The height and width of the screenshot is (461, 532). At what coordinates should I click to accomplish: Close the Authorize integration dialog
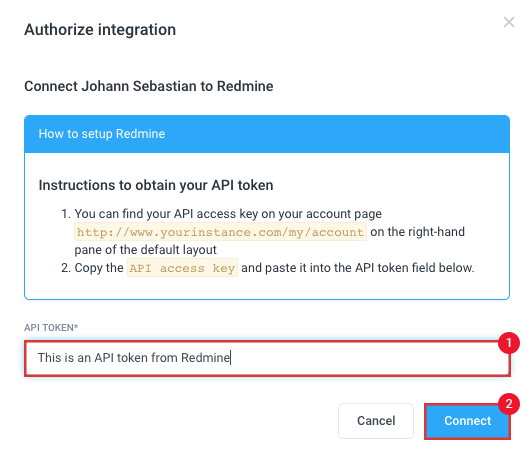509,22
